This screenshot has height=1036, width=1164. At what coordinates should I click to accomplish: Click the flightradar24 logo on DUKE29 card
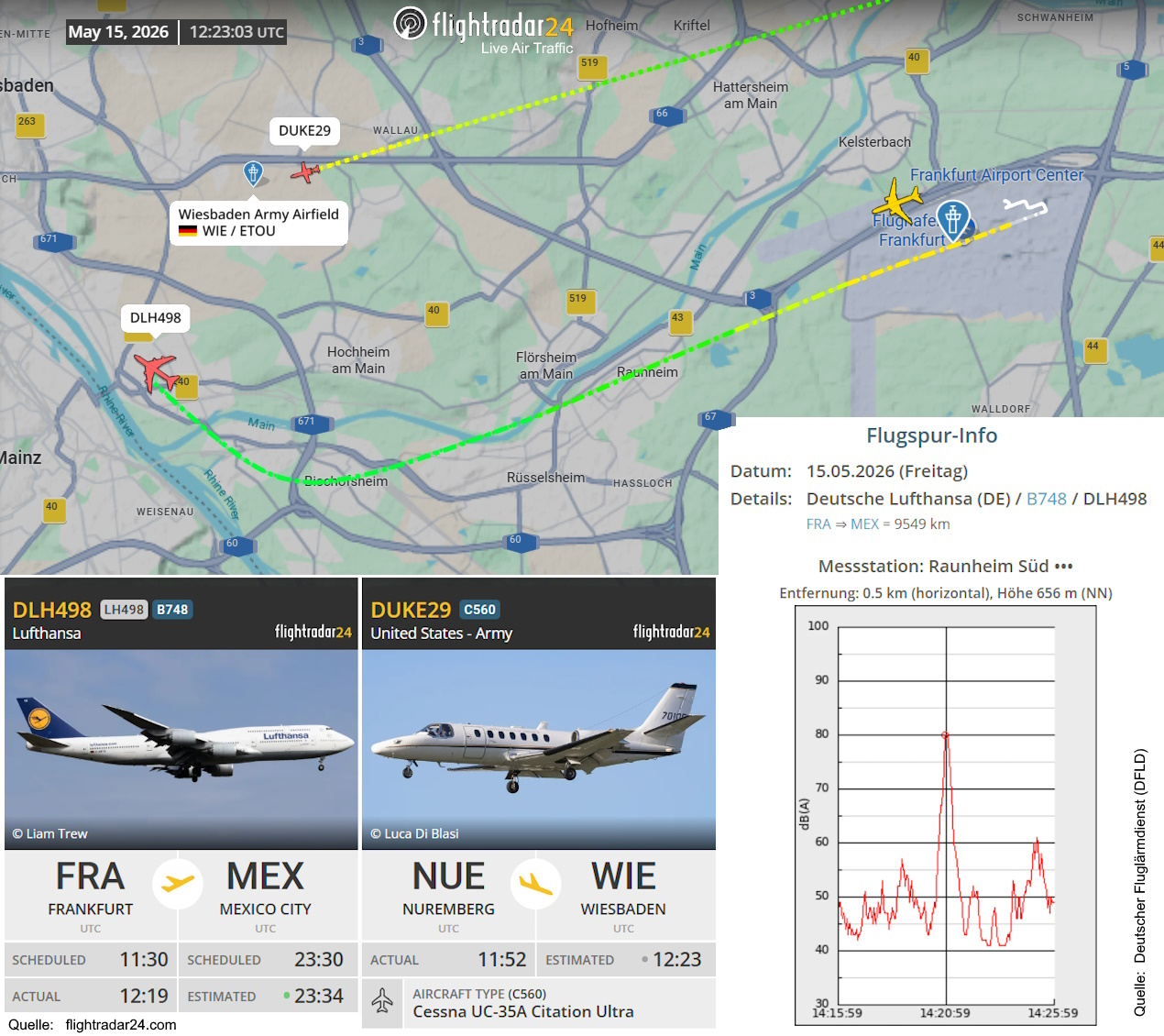click(672, 632)
